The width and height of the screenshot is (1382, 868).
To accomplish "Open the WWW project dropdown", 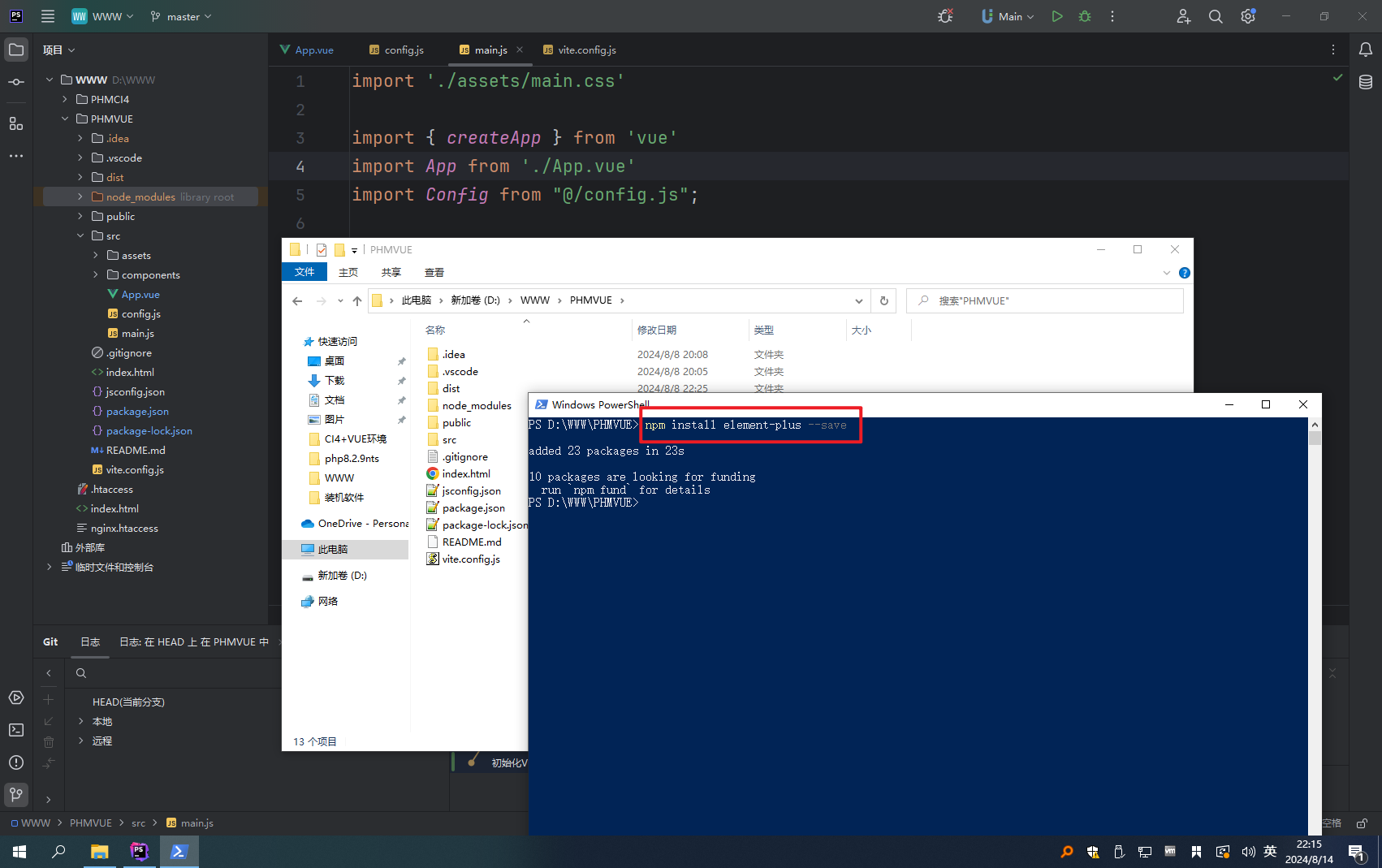I will [102, 16].
